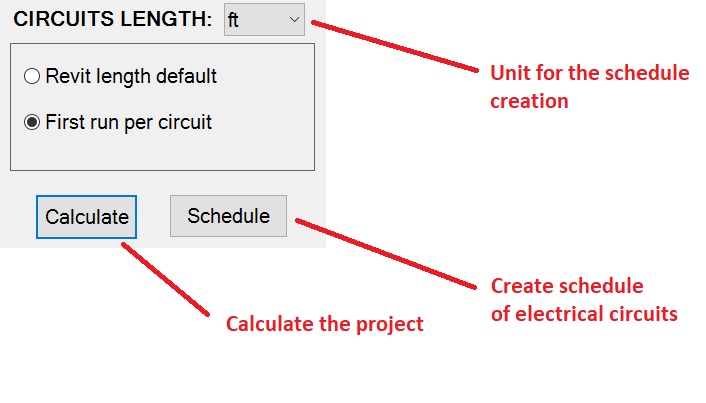Image resolution: width=706 pixels, height=403 pixels.
Task: Click the "CIRCUITS LENGTH:" heading label
Action: [x=112, y=19]
